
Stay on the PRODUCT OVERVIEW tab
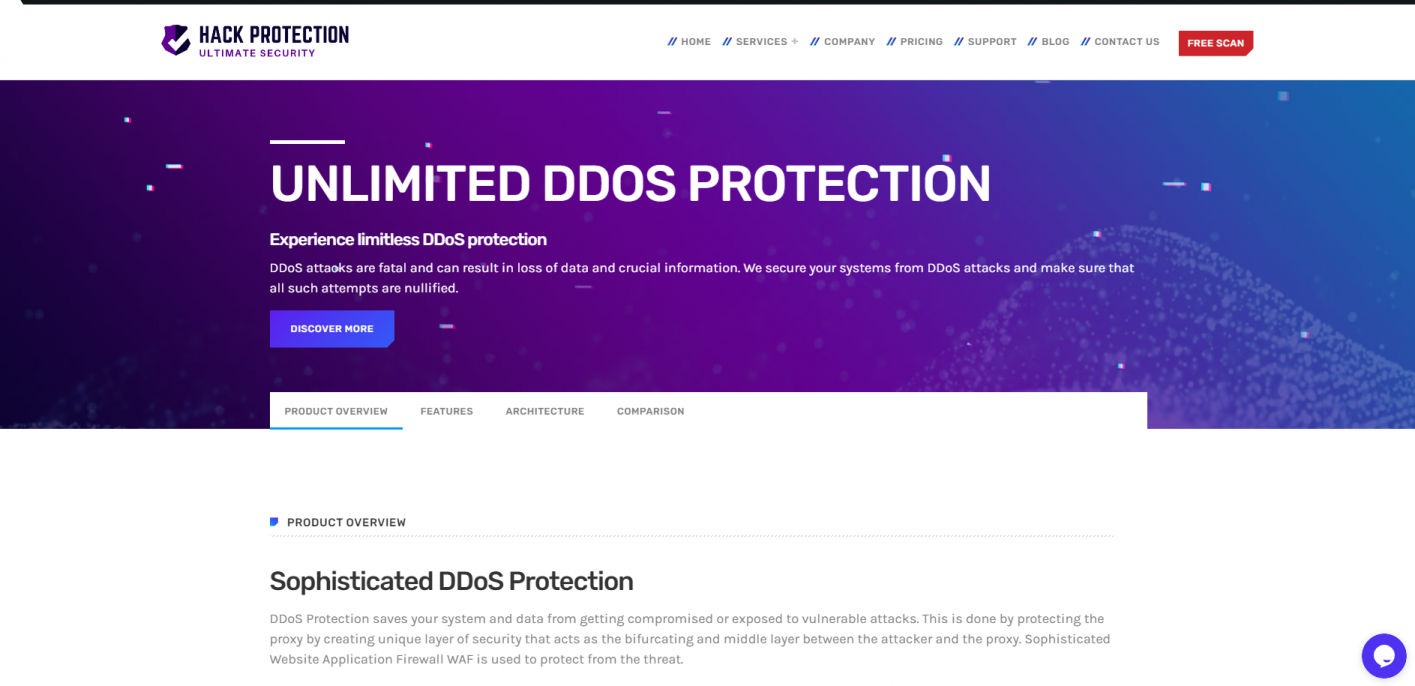click(x=336, y=411)
